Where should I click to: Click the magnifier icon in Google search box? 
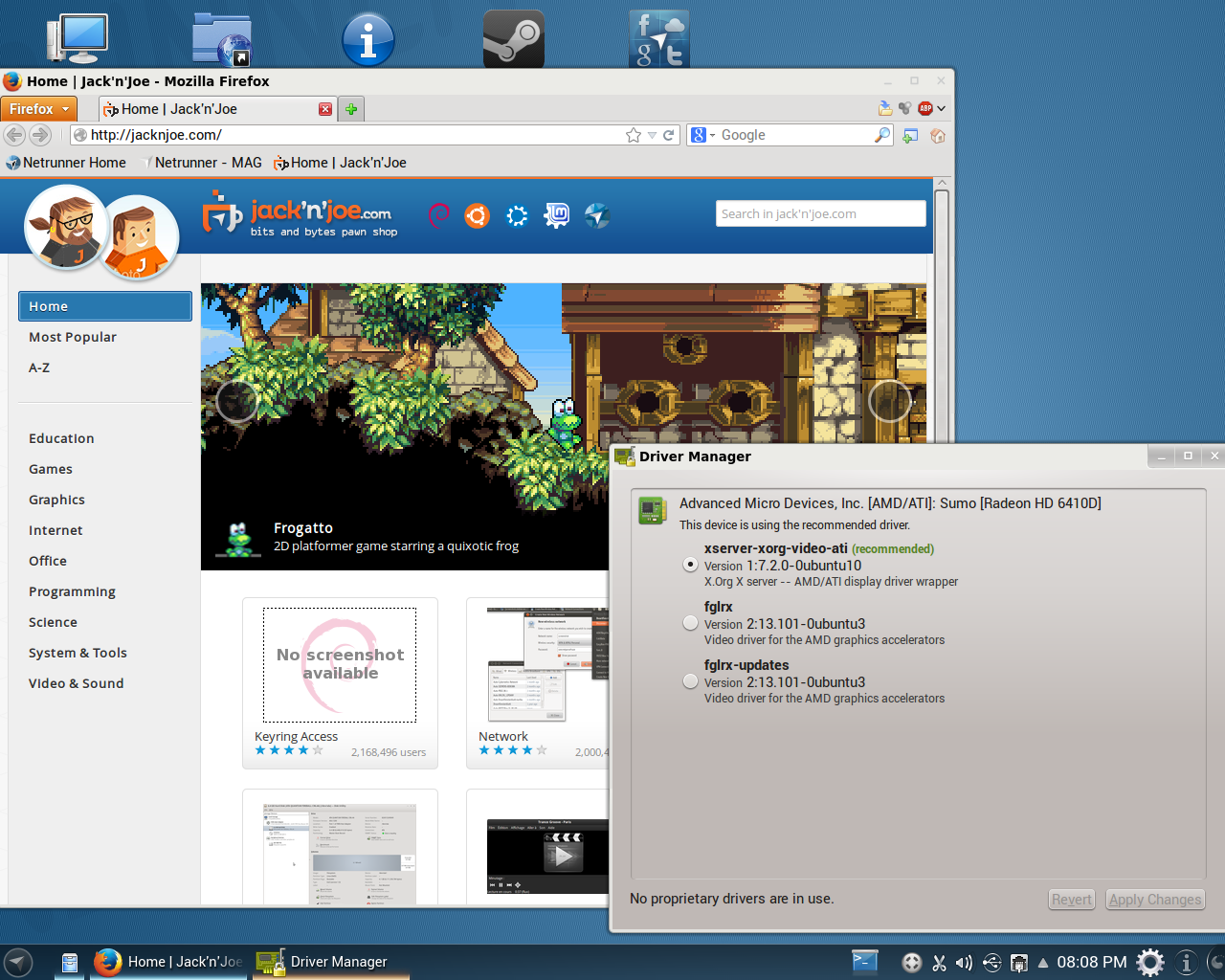(x=882, y=135)
